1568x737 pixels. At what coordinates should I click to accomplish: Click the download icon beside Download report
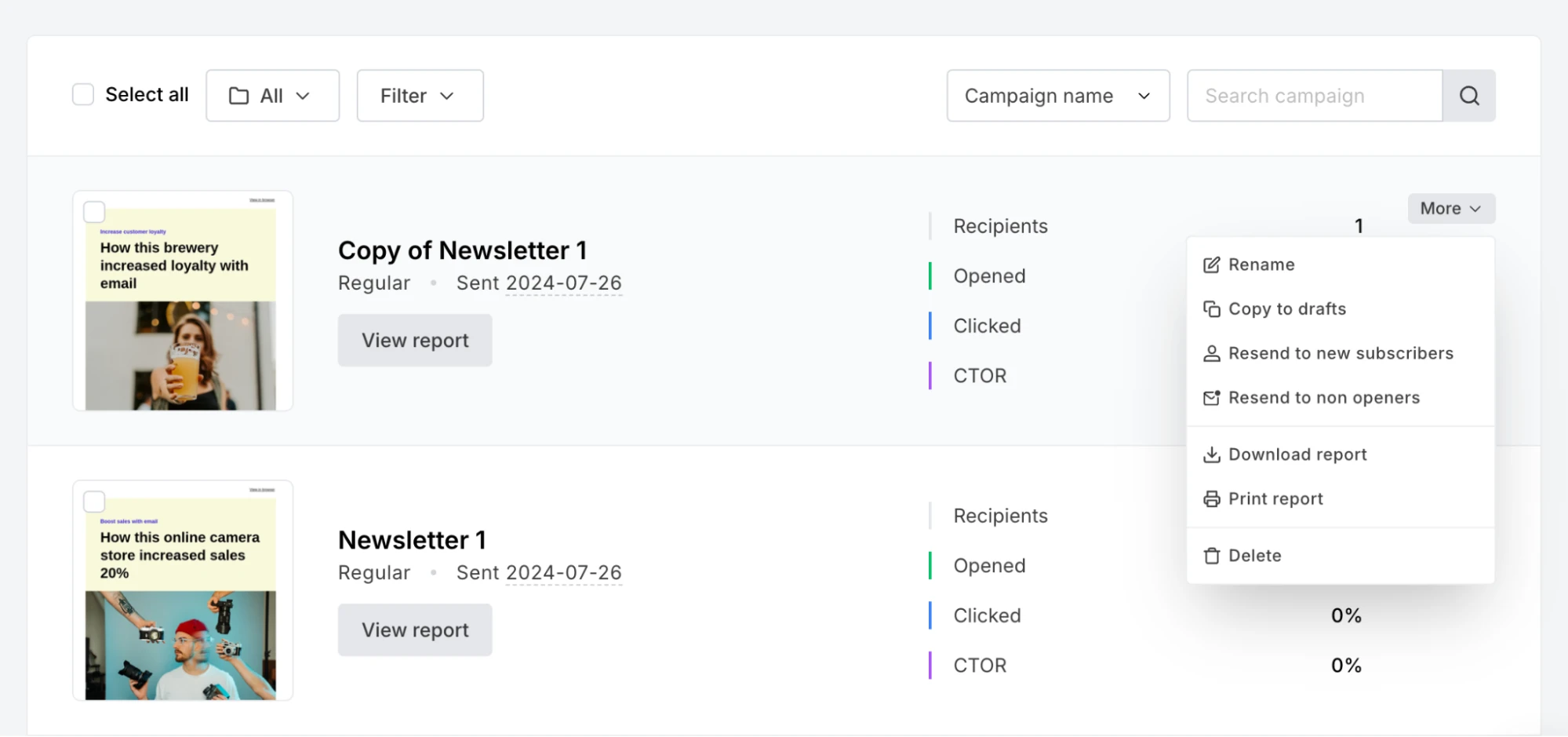click(x=1212, y=454)
